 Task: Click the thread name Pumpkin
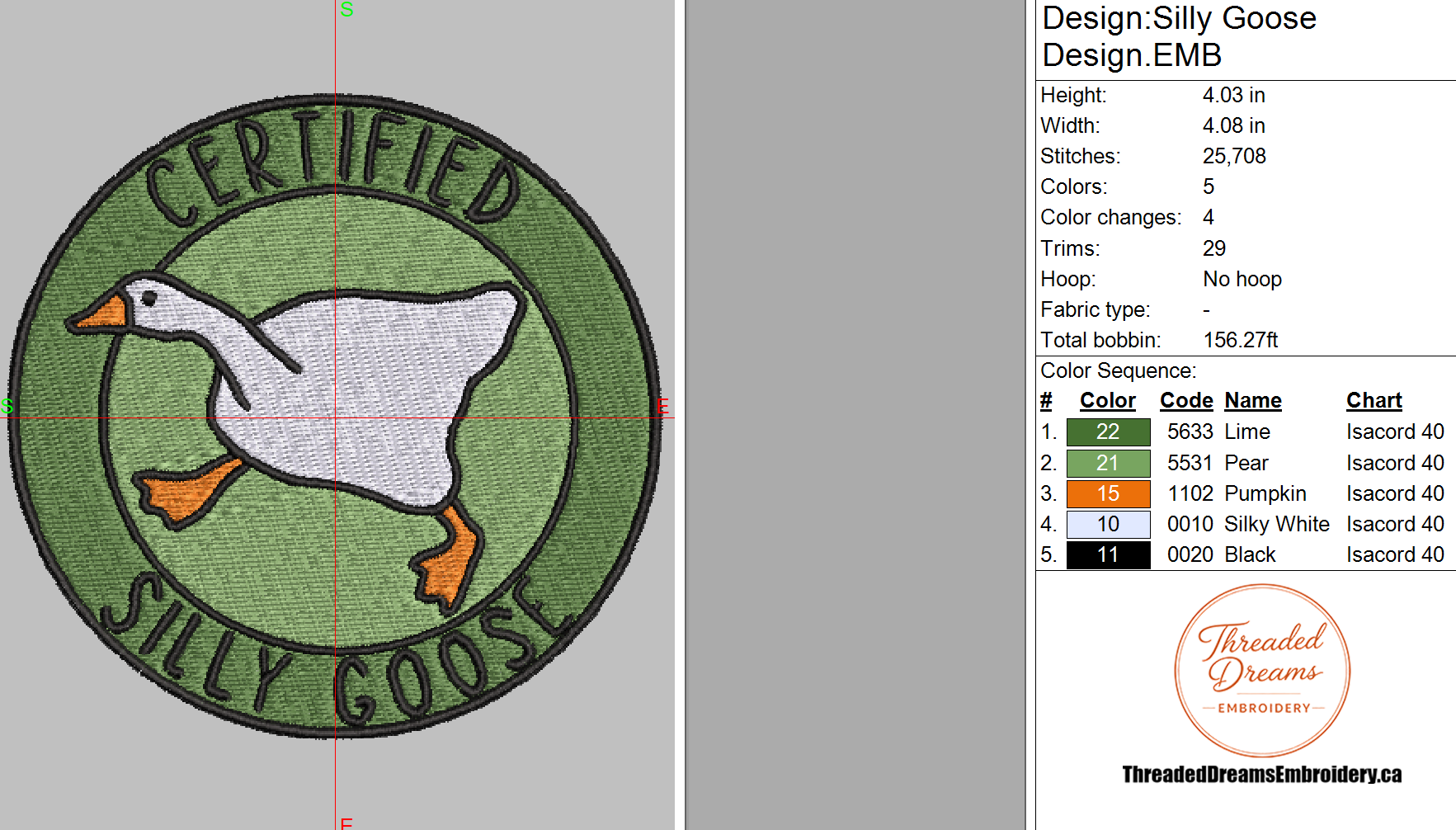[1265, 493]
